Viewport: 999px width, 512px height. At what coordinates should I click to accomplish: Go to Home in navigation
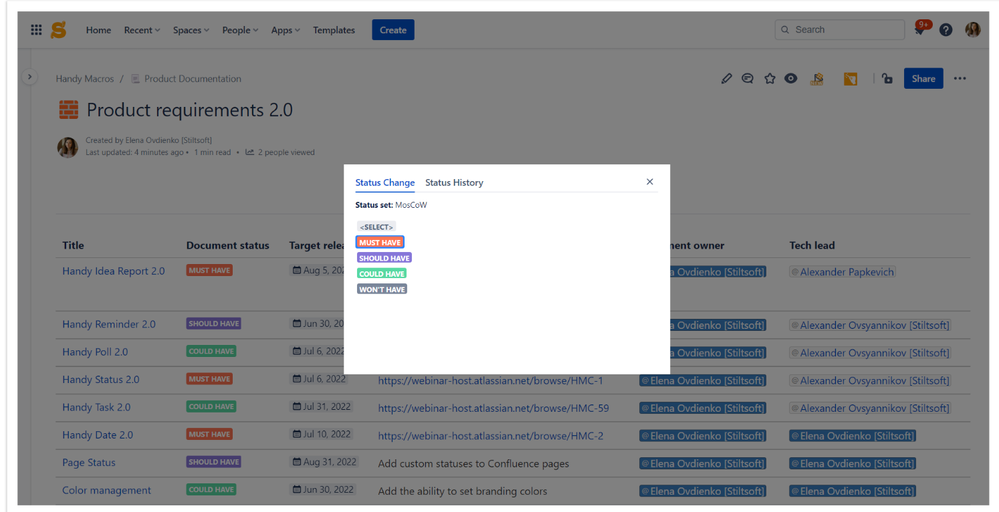[99, 30]
